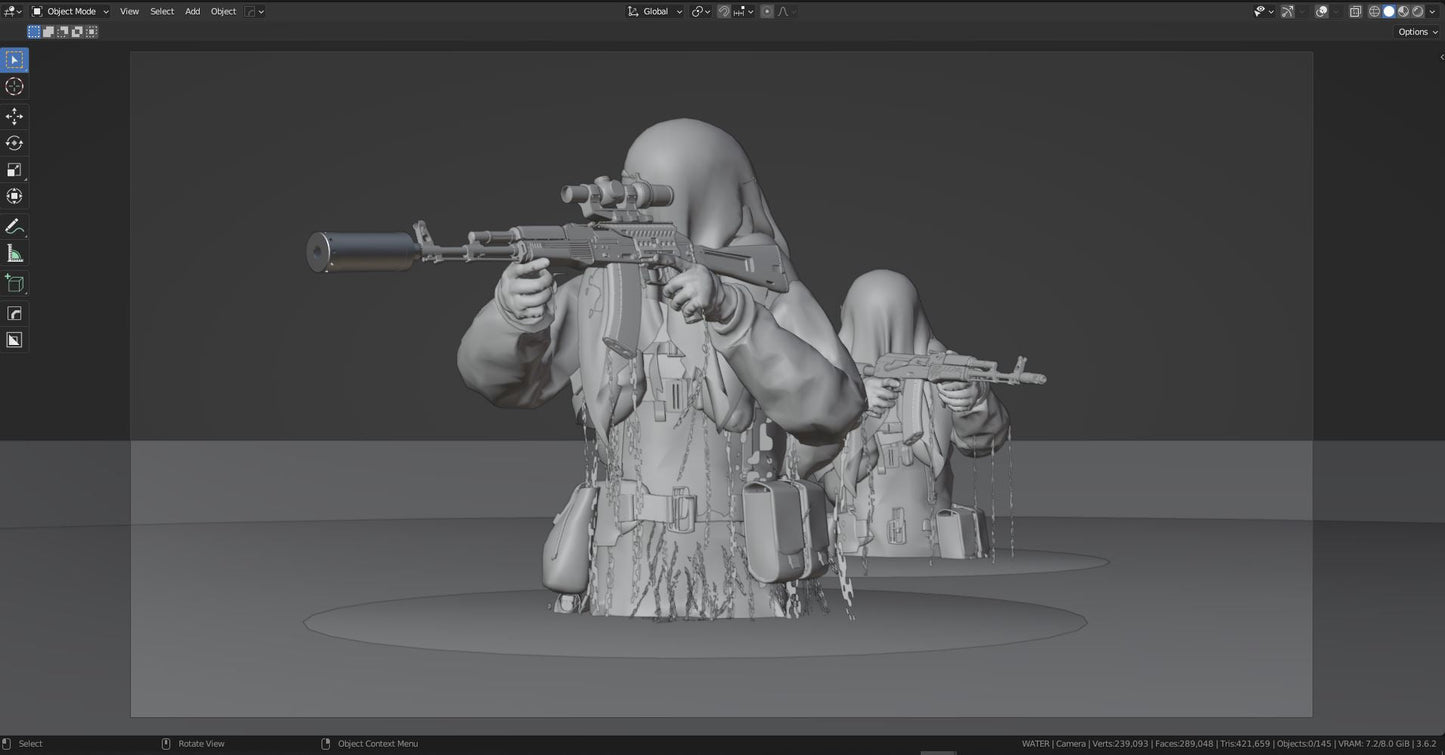Switch to rendered viewport shading
Viewport: 1445px width, 755px height.
click(1418, 11)
